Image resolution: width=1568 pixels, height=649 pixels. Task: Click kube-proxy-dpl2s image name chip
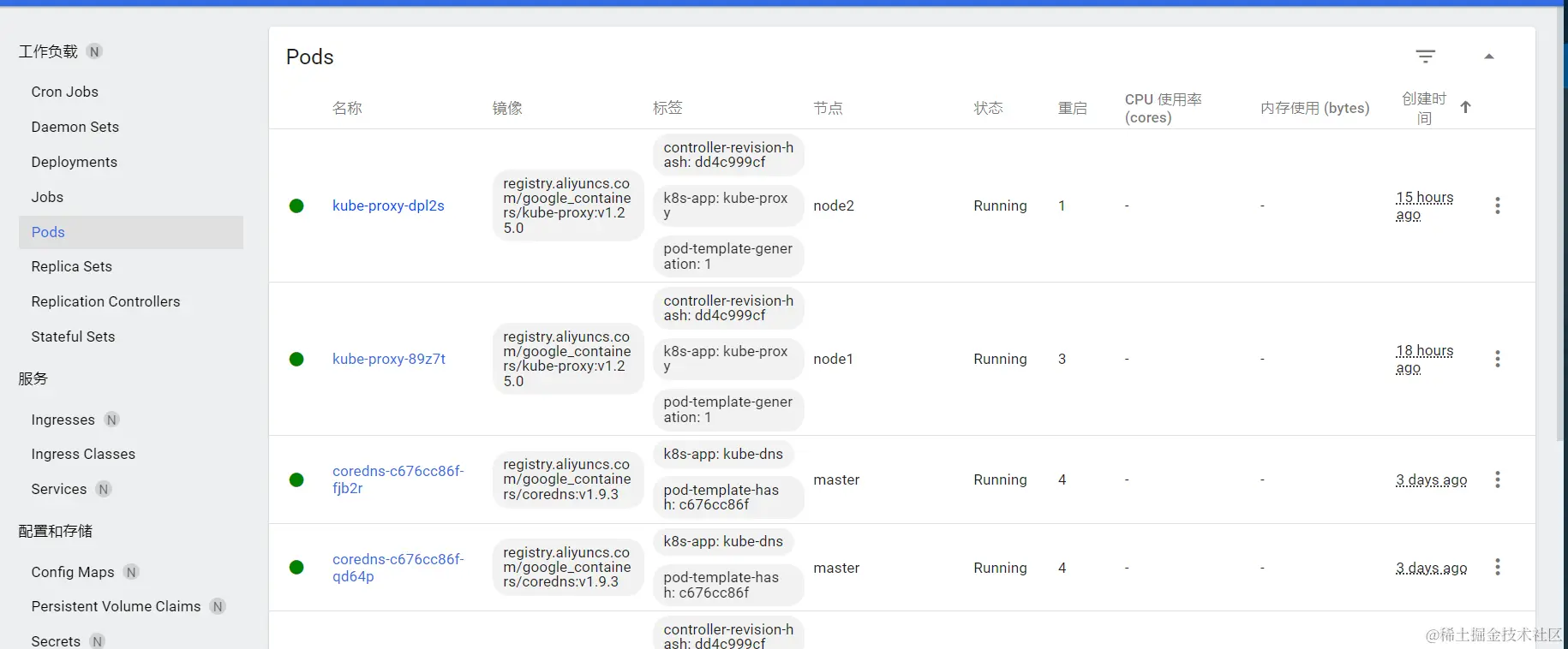tap(568, 205)
